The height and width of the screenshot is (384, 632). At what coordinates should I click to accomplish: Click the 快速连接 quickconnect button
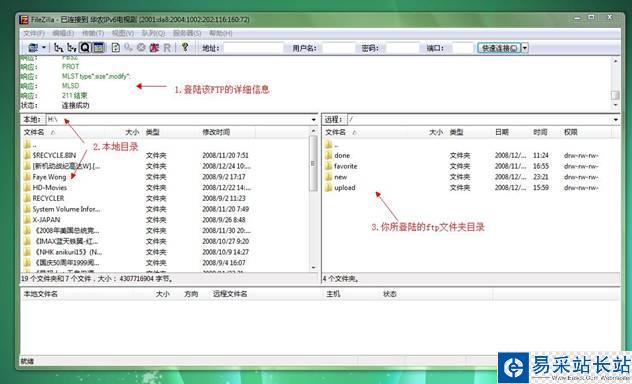499,48
